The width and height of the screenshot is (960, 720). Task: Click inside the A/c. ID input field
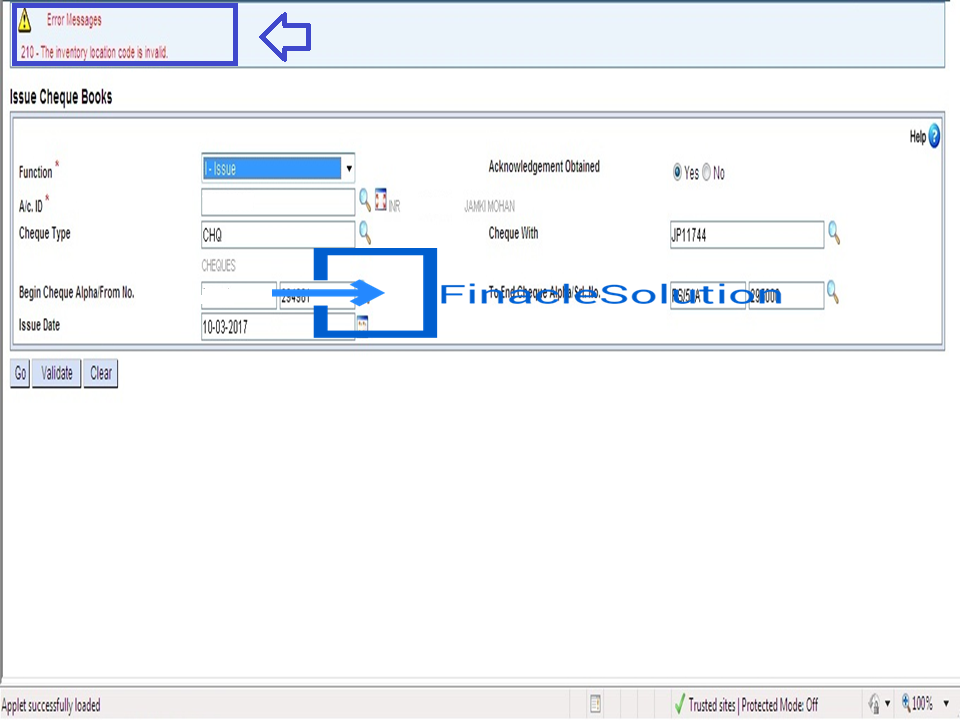[278, 202]
